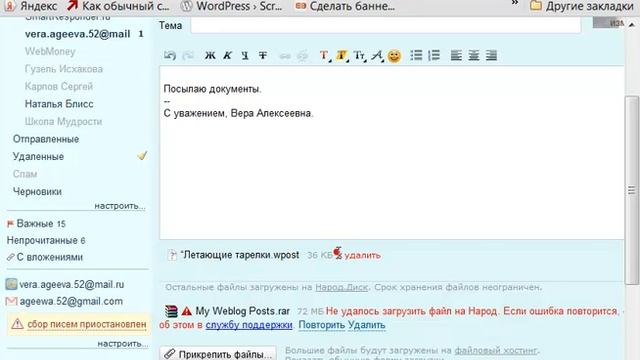Center the text alignment
This screenshot has width=640, height=360.
(474, 55)
